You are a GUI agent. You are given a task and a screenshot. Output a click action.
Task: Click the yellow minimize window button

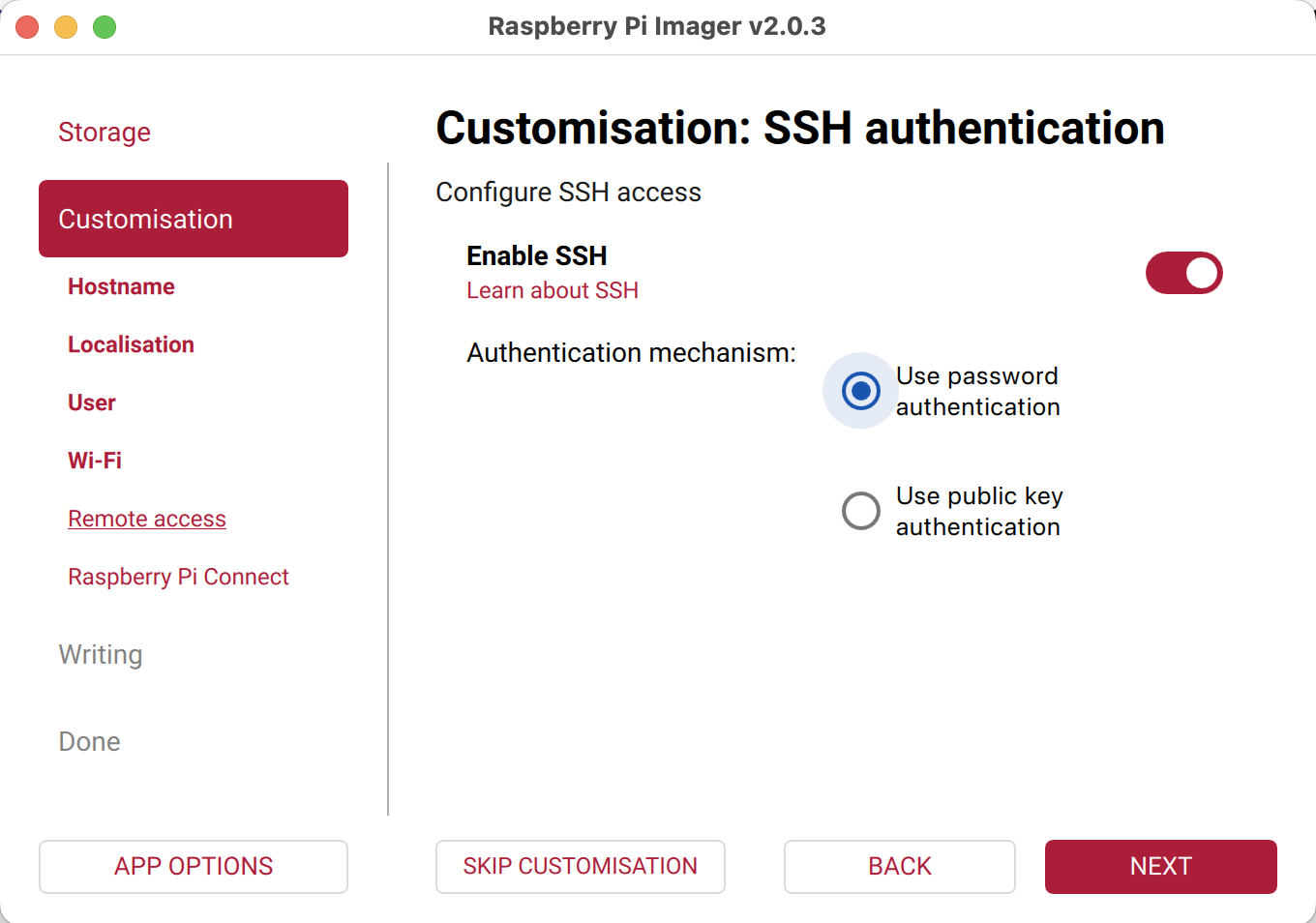(x=66, y=27)
